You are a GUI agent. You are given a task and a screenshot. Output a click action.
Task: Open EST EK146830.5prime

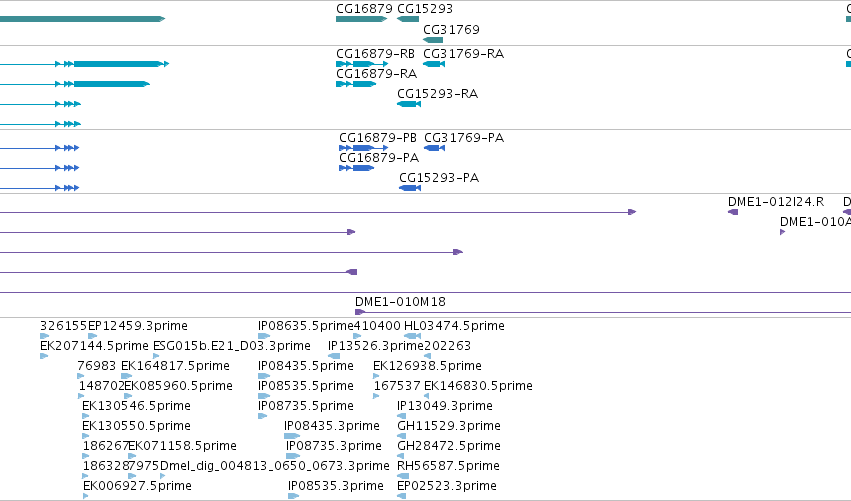click(478, 386)
